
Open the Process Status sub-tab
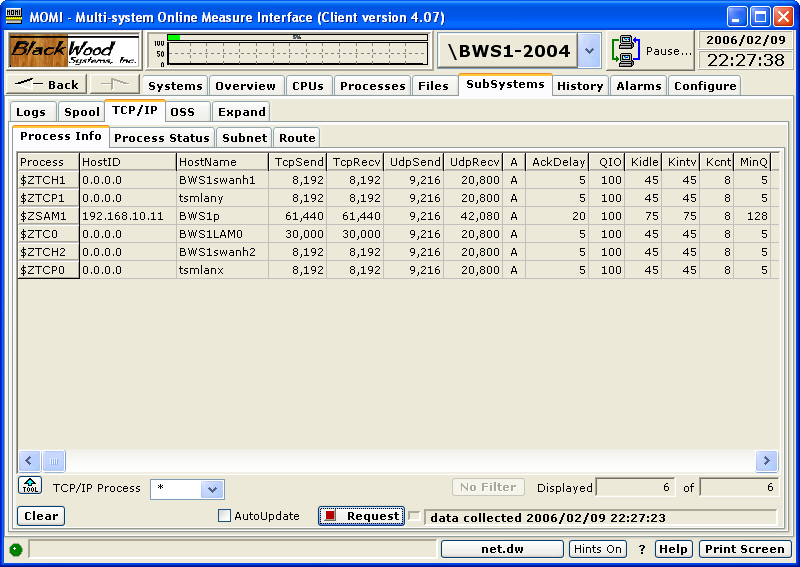tap(162, 137)
